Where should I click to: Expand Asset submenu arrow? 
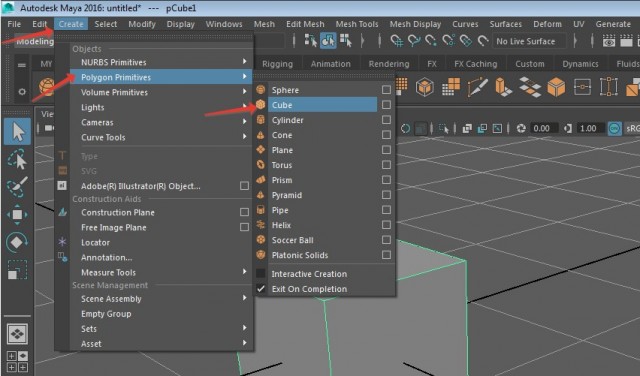click(244, 343)
